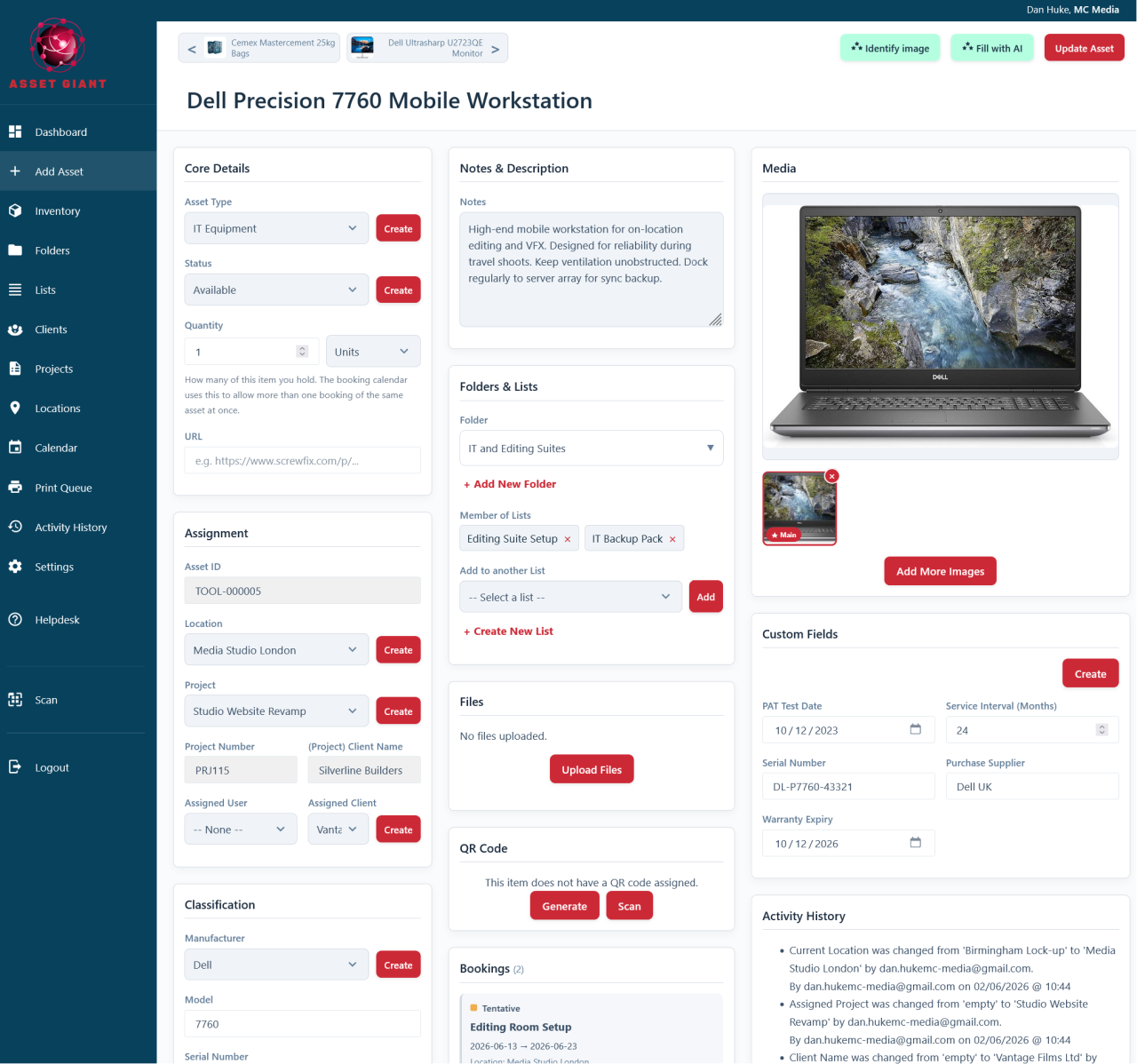Open Settings in the sidebar menu
Image resolution: width=1137 pixels, height=1064 pixels.
click(78, 567)
